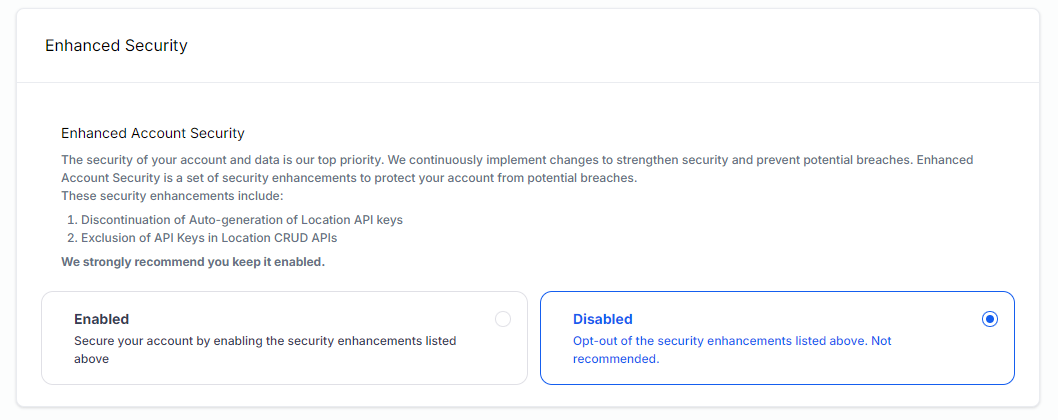Click the list number 2 marker
The image size is (1058, 420).
coord(72,238)
